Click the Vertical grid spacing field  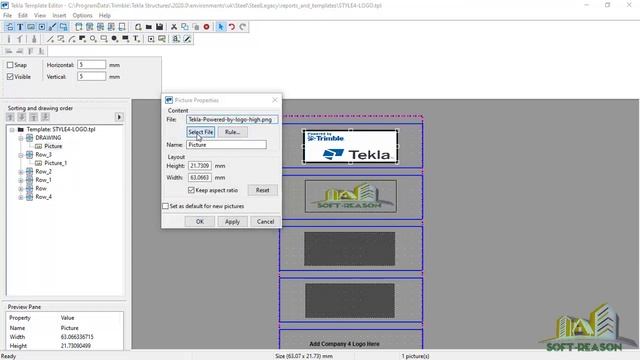91,77
